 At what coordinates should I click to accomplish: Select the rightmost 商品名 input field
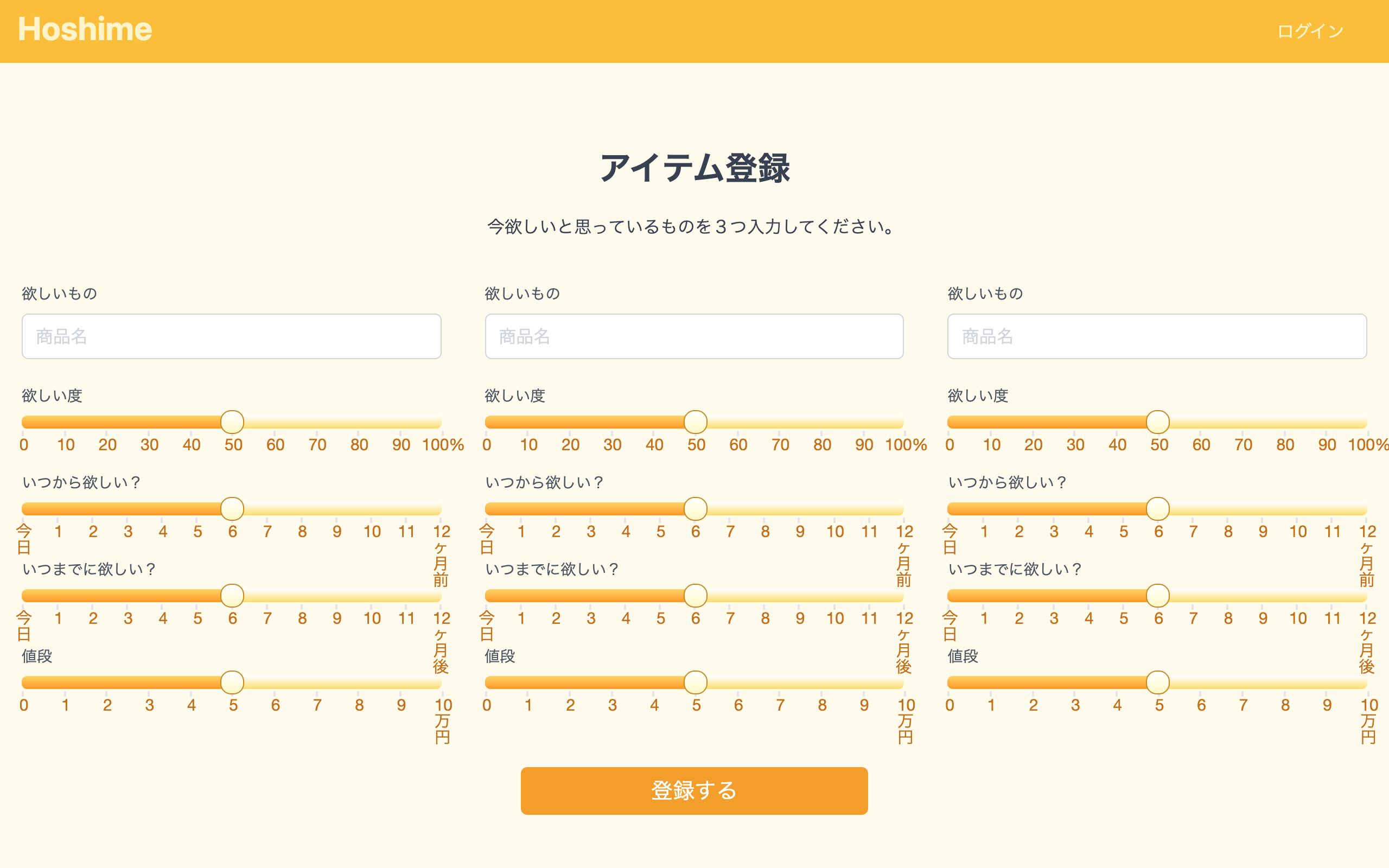pos(1157,337)
